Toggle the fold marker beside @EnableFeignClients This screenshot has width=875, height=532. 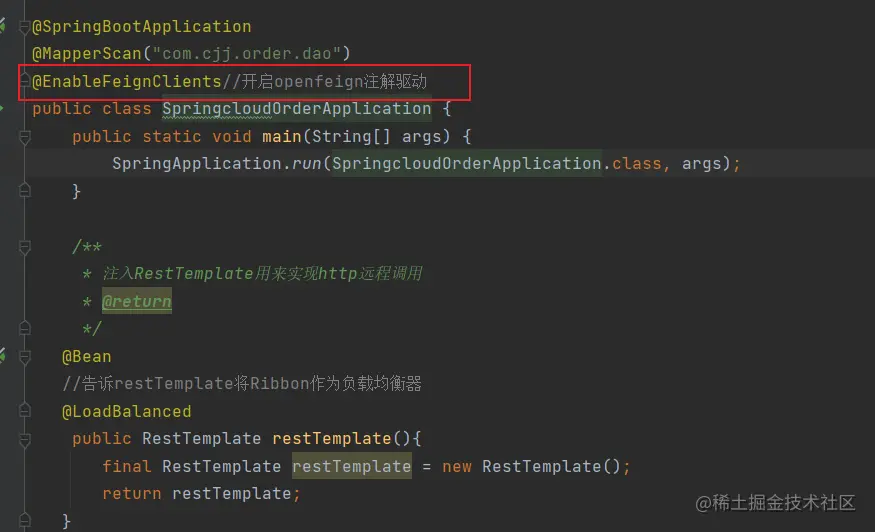pyautogui.click(x=24, y=82)
